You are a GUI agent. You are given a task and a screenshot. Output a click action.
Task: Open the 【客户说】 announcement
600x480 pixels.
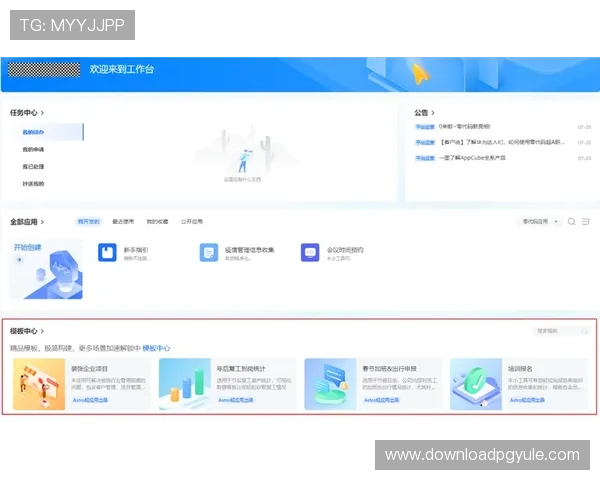(x=502, y=142)
